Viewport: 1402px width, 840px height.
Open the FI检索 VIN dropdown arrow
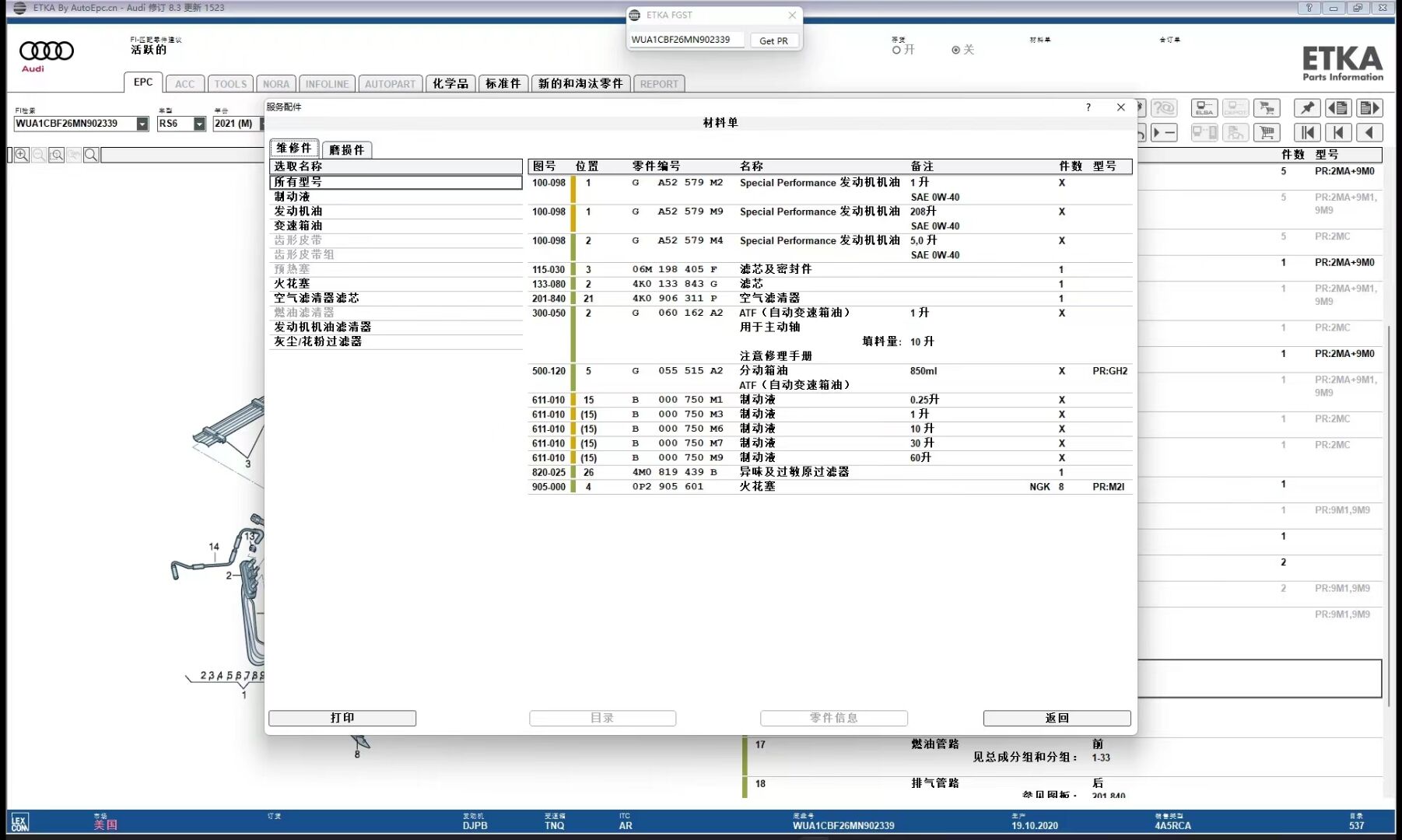click(x=142, y=124)
